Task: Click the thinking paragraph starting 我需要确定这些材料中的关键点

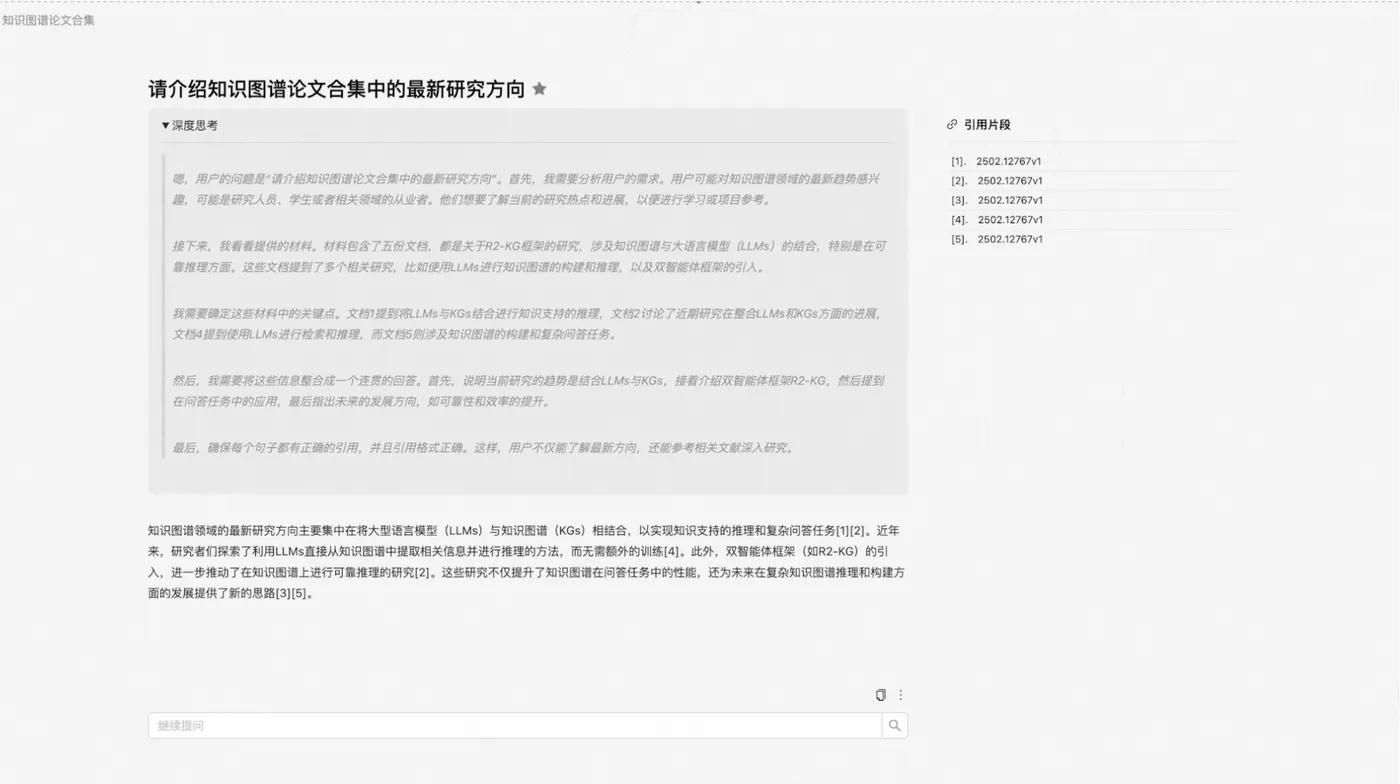Action: pos(529,324)
